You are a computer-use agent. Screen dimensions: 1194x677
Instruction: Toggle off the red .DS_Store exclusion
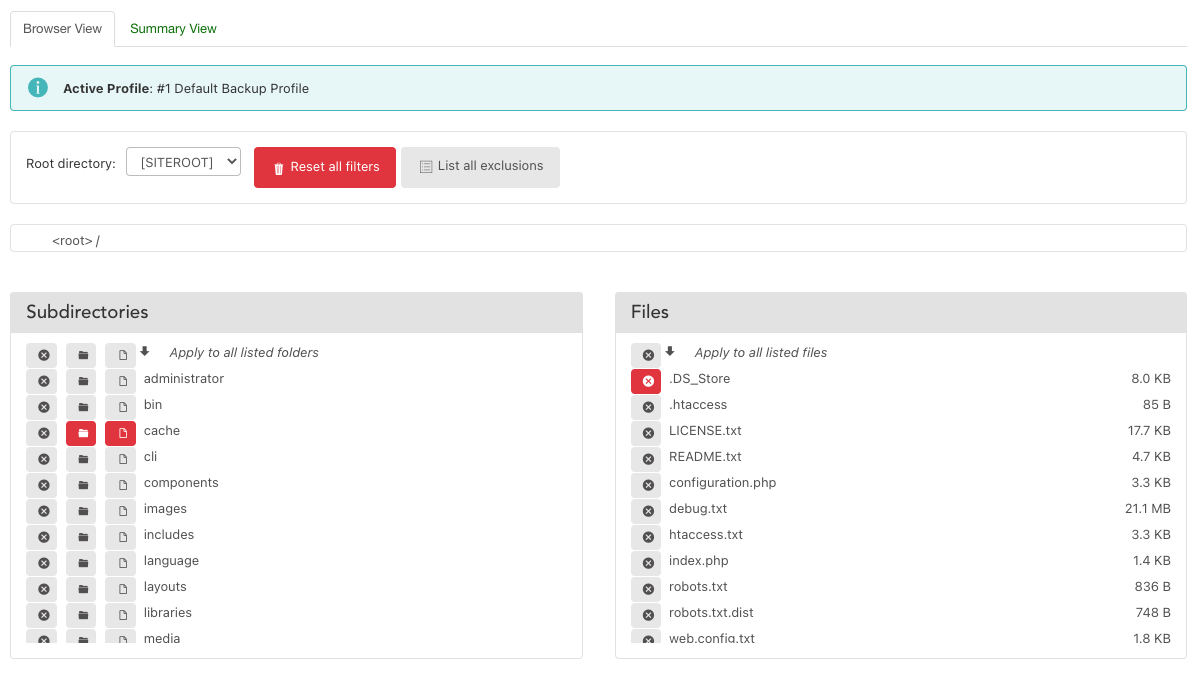pos(646,381)
